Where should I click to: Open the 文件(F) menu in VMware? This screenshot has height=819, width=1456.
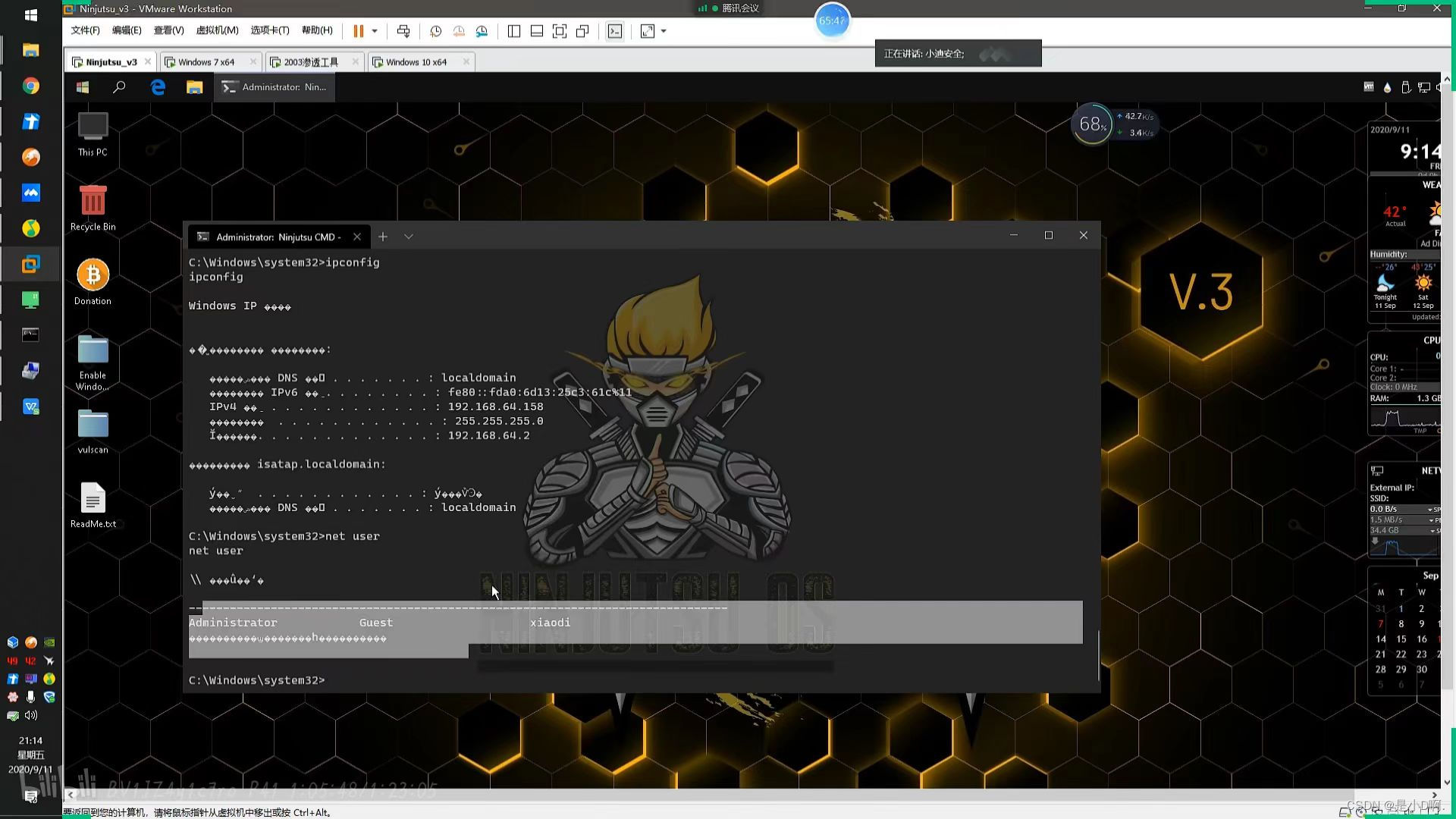pyautogui.click(x=85, y=30)
